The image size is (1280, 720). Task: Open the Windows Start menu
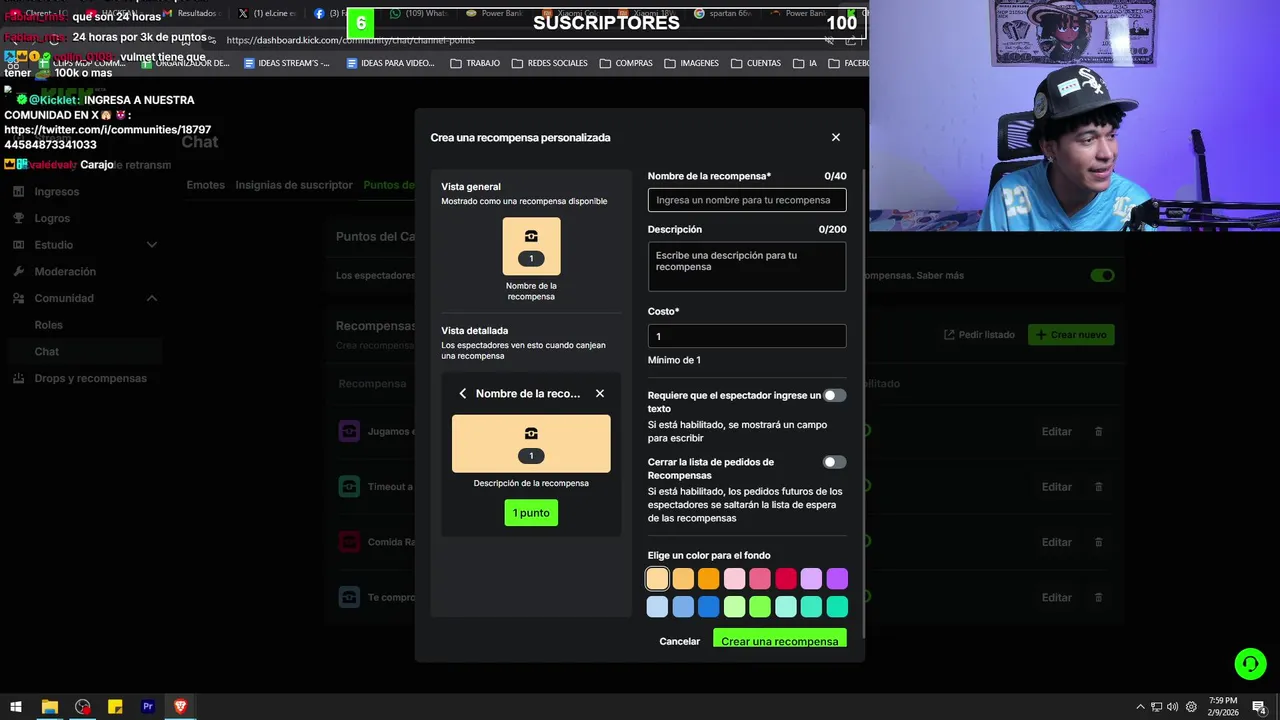pyautogui.click(x=16, y=706)
